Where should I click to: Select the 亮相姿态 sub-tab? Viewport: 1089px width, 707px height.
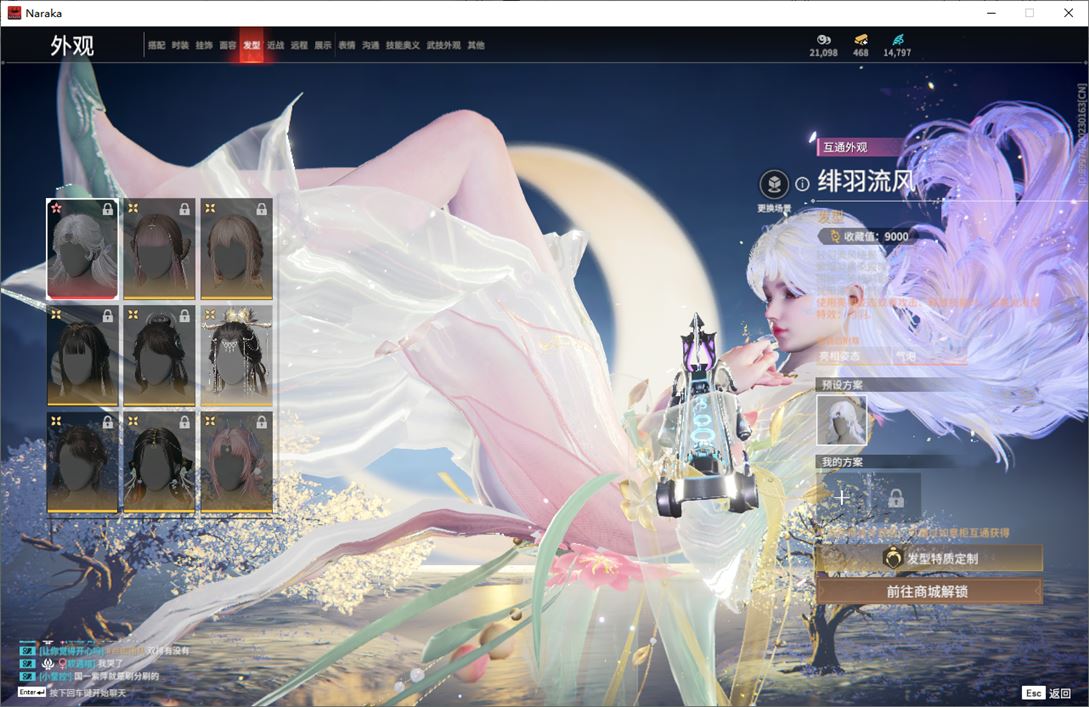click(x=840, y=356)
